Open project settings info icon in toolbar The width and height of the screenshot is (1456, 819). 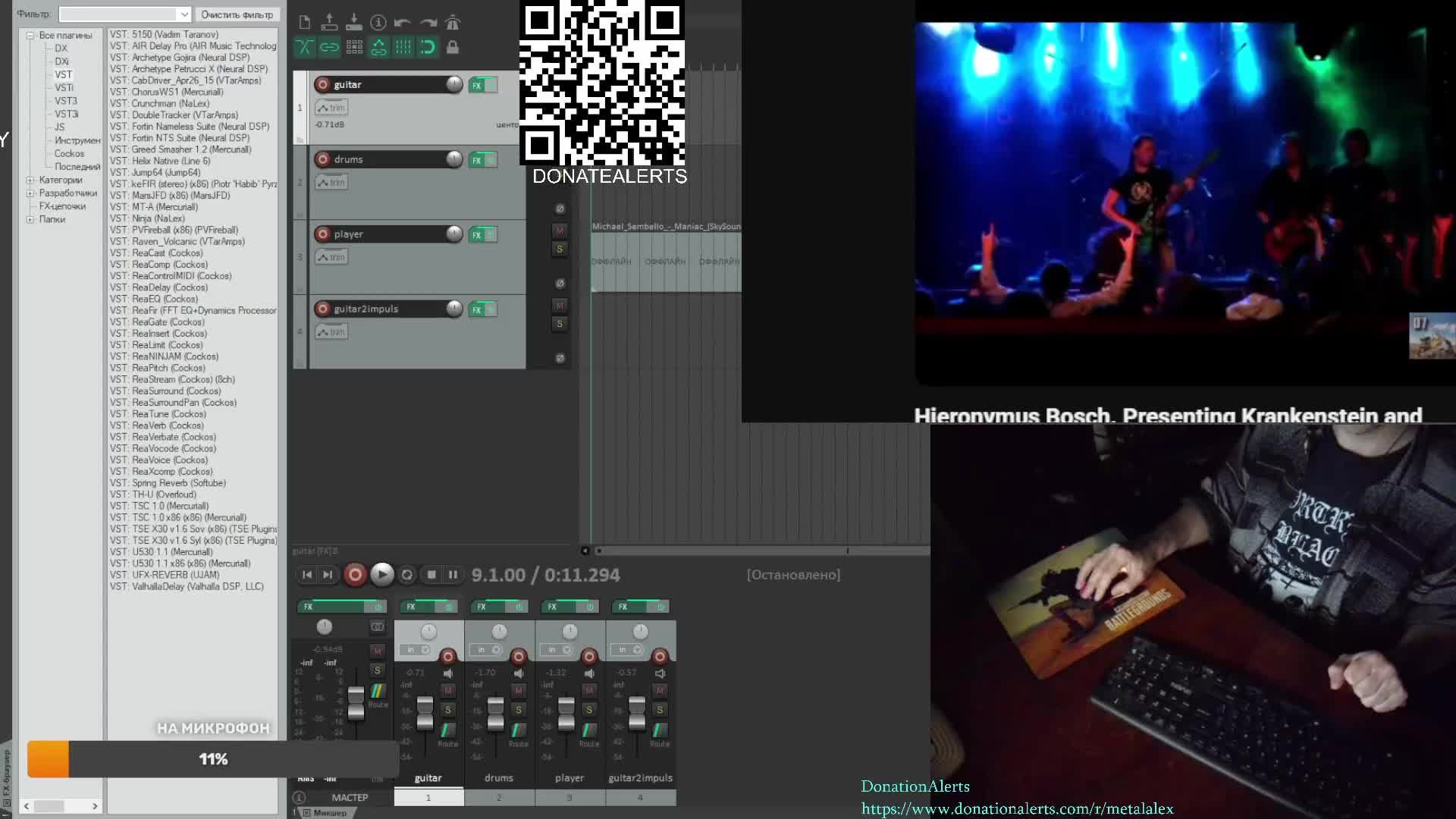pos(378,23)
